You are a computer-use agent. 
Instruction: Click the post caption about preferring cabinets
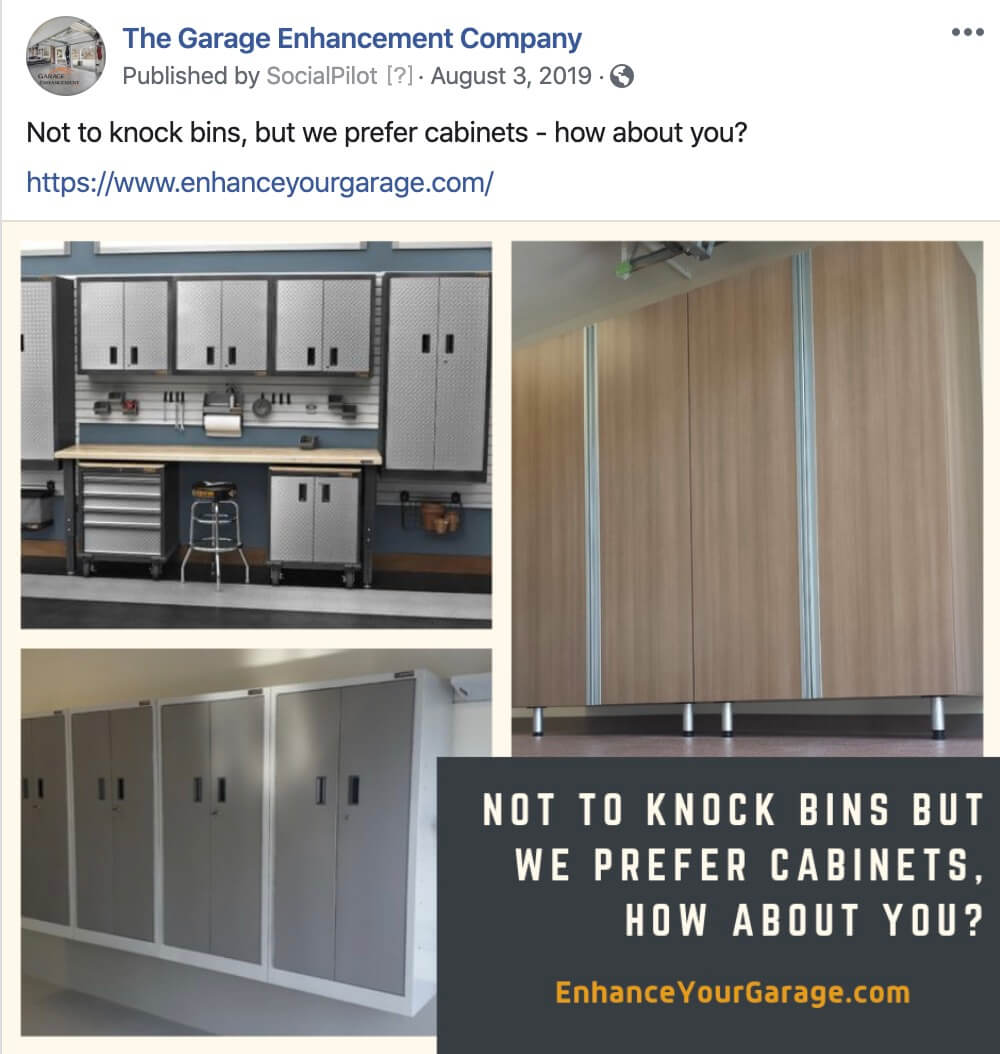pyautogui.click(x=386, y=132)
